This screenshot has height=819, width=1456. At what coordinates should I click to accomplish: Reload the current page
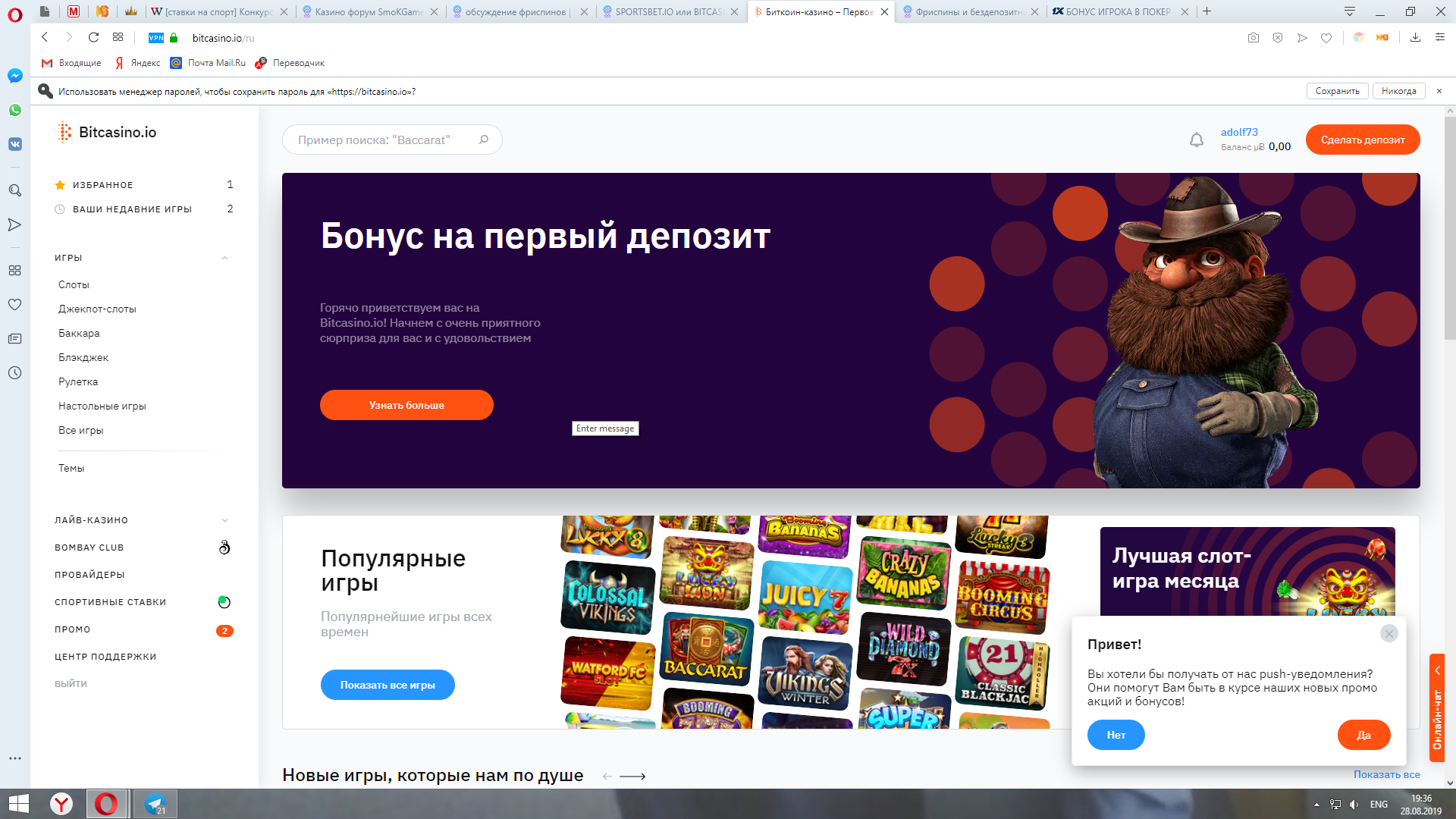(93, 37)
